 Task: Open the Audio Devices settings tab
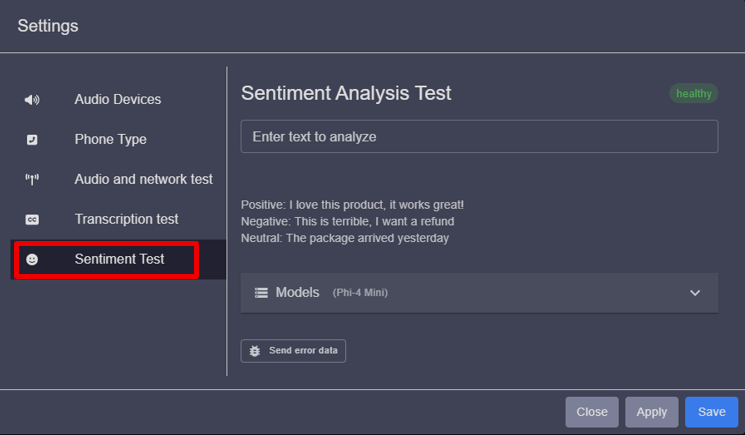[117, 100]
